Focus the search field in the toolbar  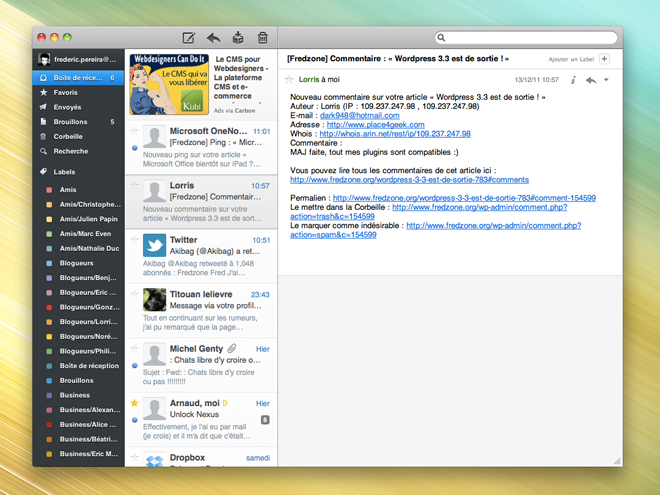click(526, 37)
